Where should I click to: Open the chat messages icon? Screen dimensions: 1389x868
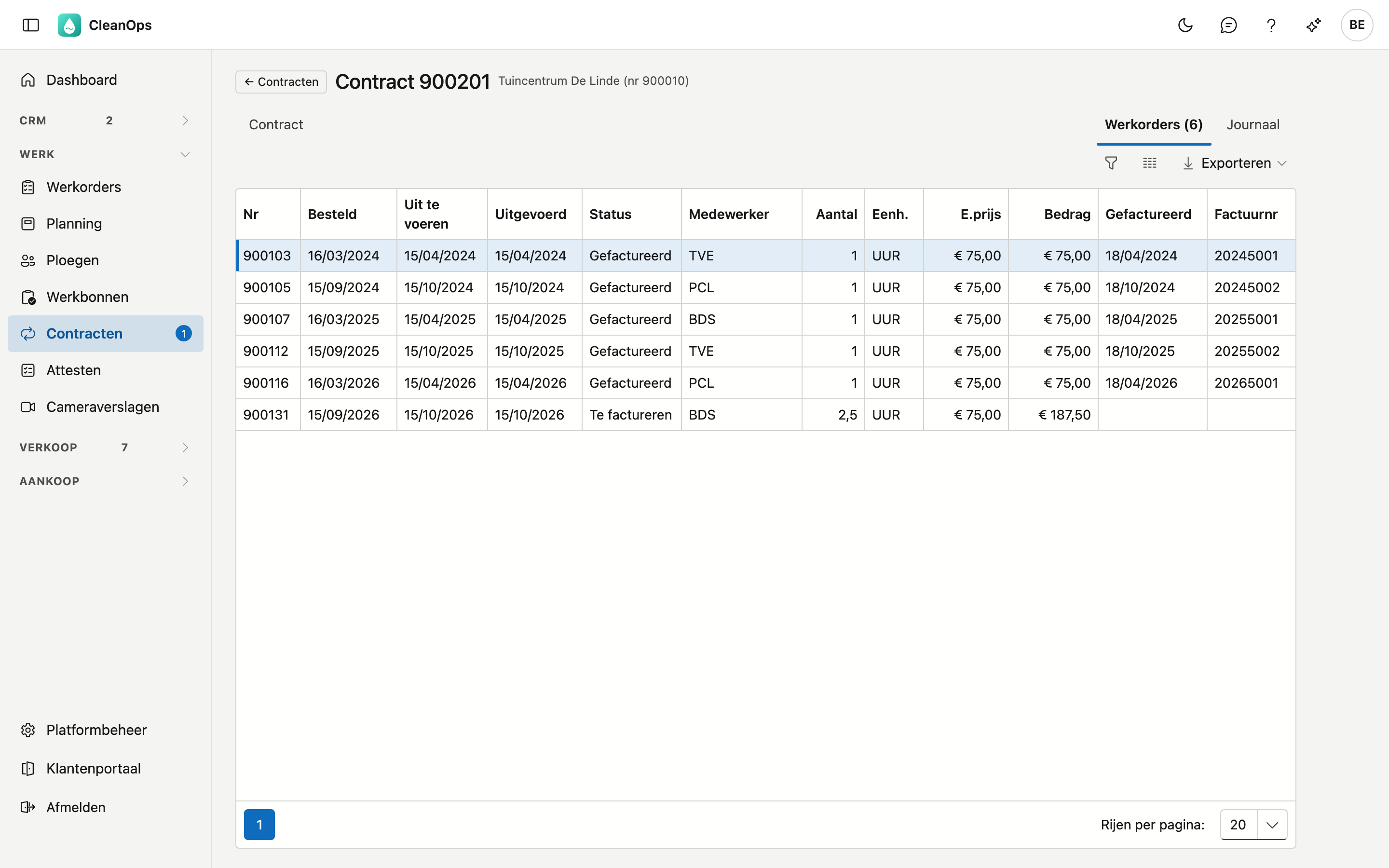(1228, 25)
